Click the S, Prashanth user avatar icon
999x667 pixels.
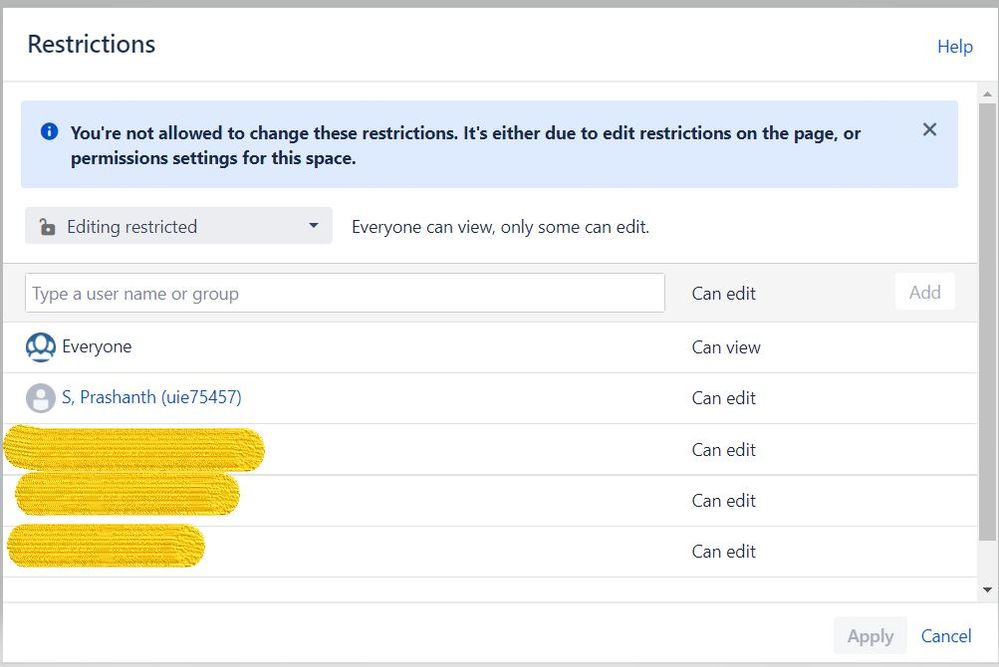coord(41,398)
